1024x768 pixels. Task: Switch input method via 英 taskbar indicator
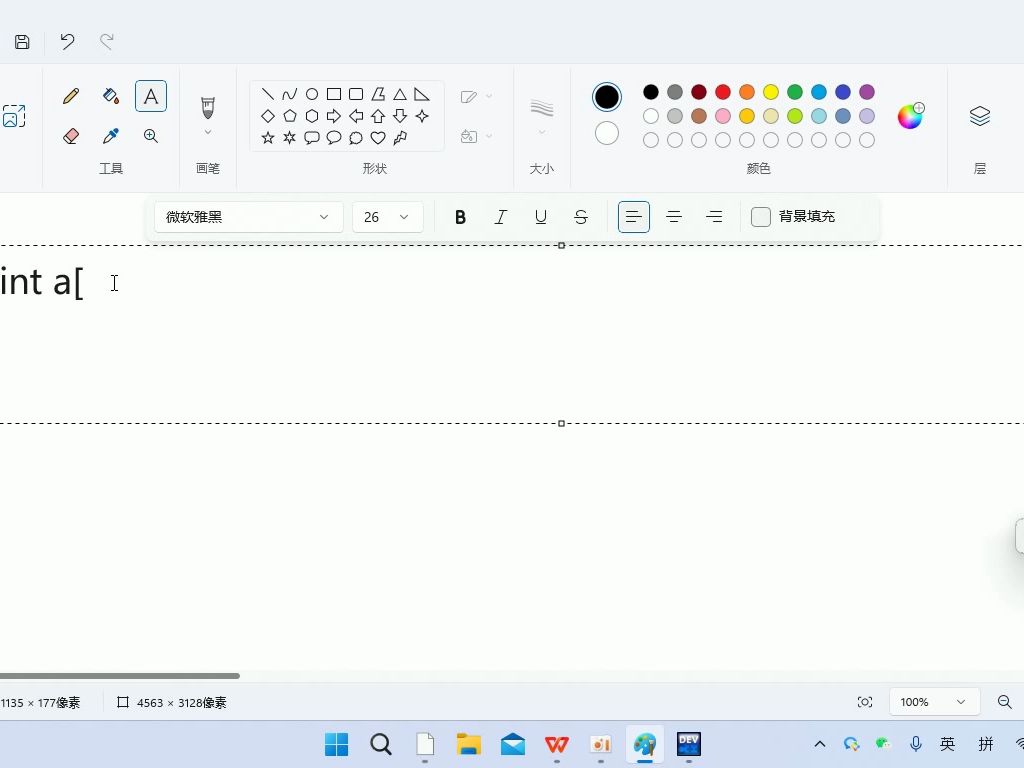[946, 744]
